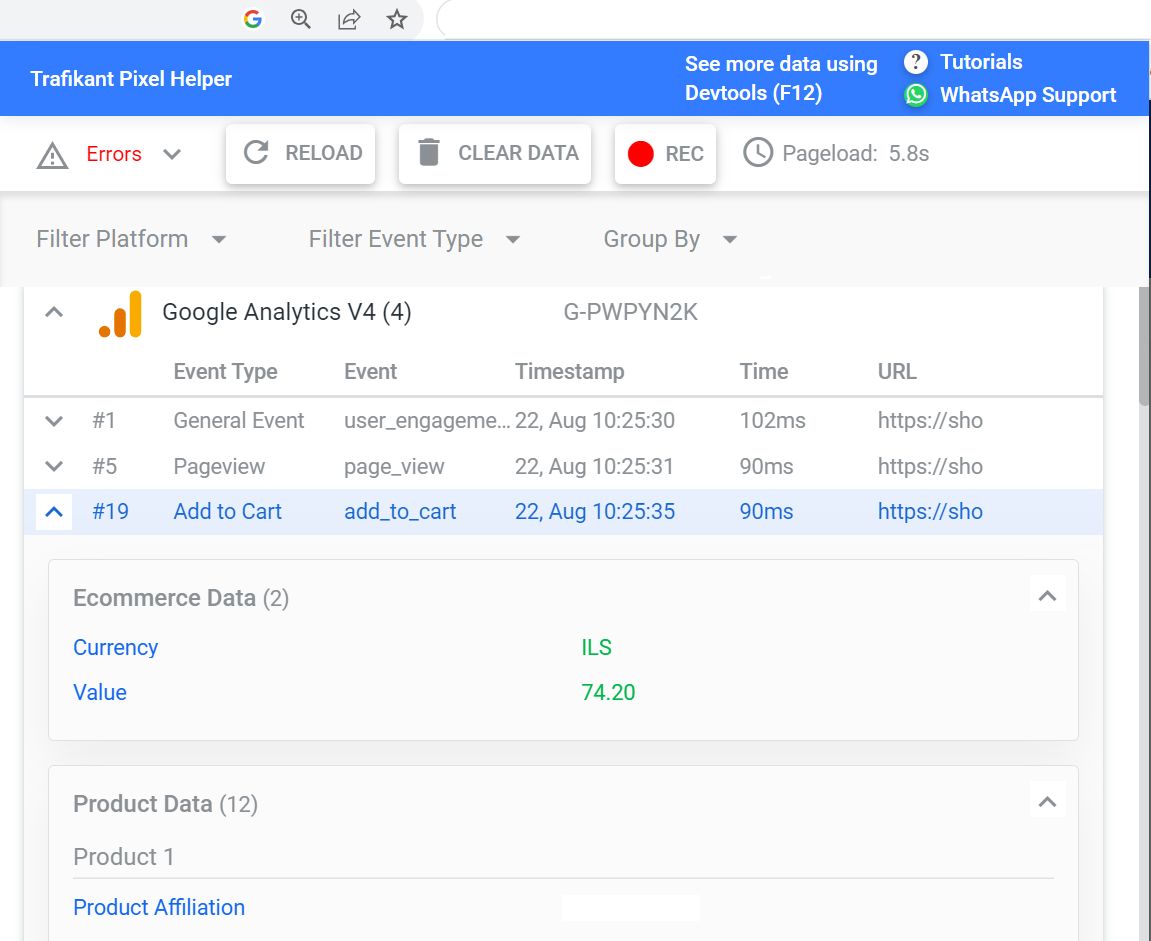Click the Errors warning triangle icon

tap(53, 156)
